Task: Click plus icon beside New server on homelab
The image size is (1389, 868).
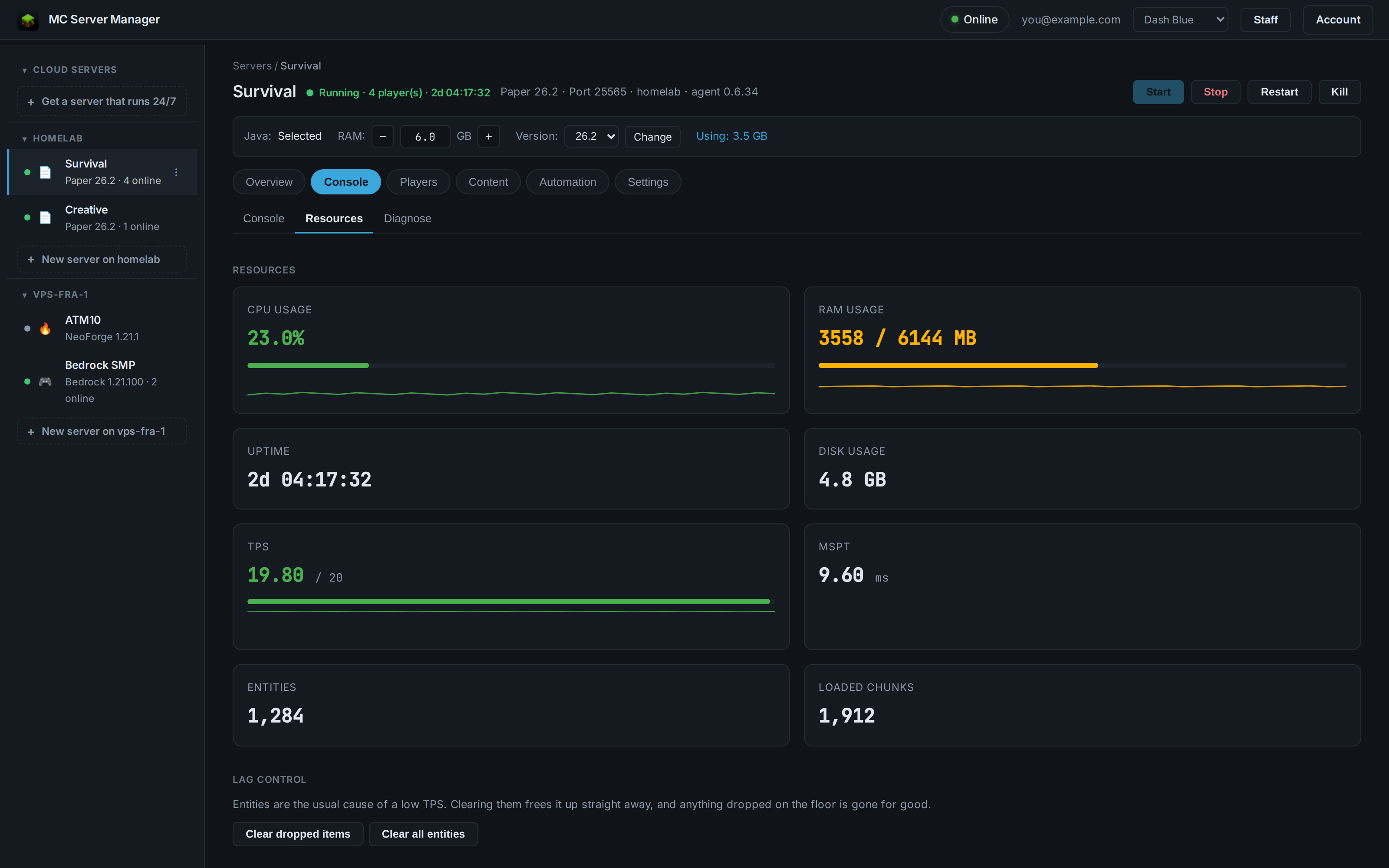Action: [31, 260]
